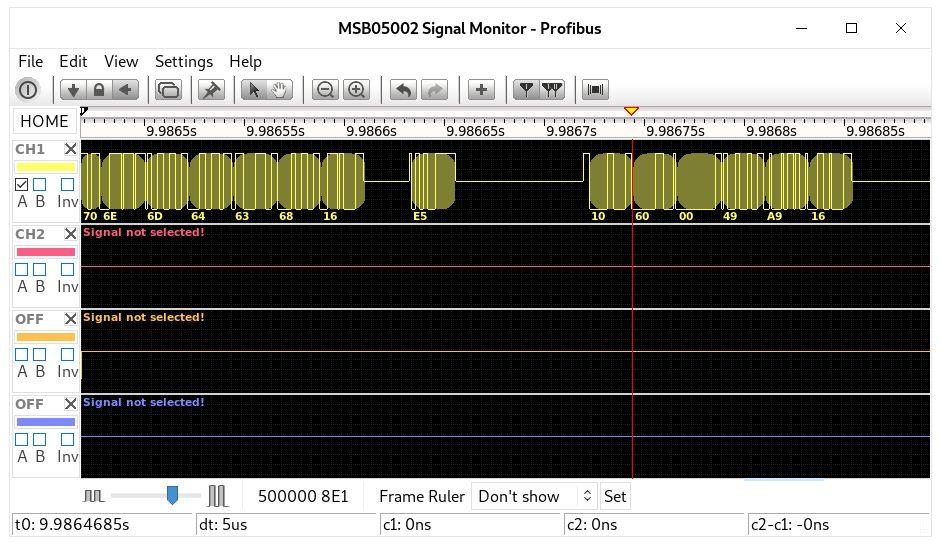The image size is (941, 546).
Task: Click the pink CH2 color swatch
Action: (x=46, y=252)
